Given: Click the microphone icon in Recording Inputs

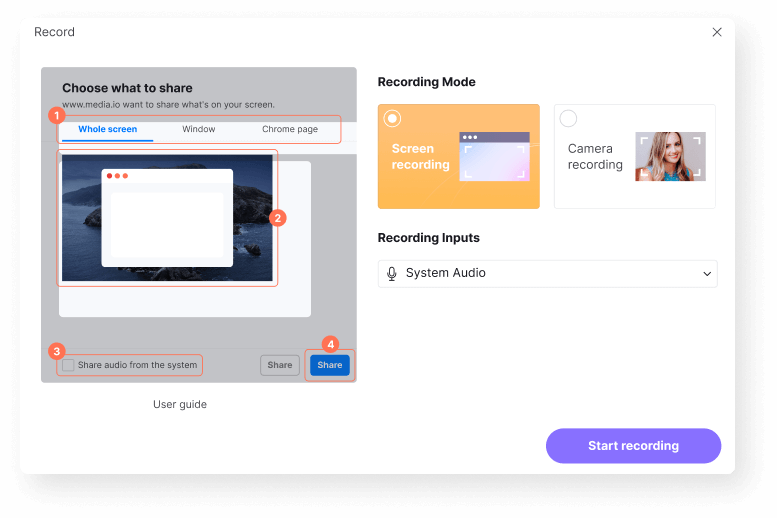Looking at the screenshot, I should pyautogui.click(x=391, y=274).
